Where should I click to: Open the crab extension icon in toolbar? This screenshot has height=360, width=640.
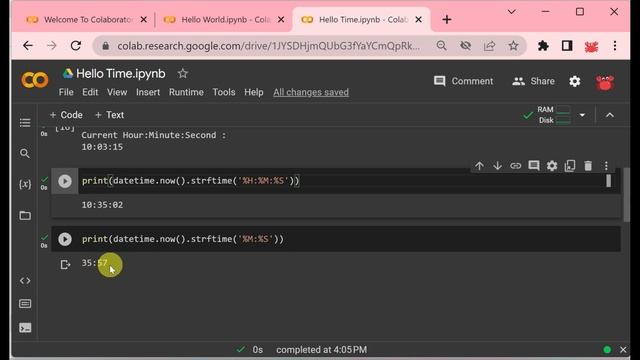click(591, 47)
